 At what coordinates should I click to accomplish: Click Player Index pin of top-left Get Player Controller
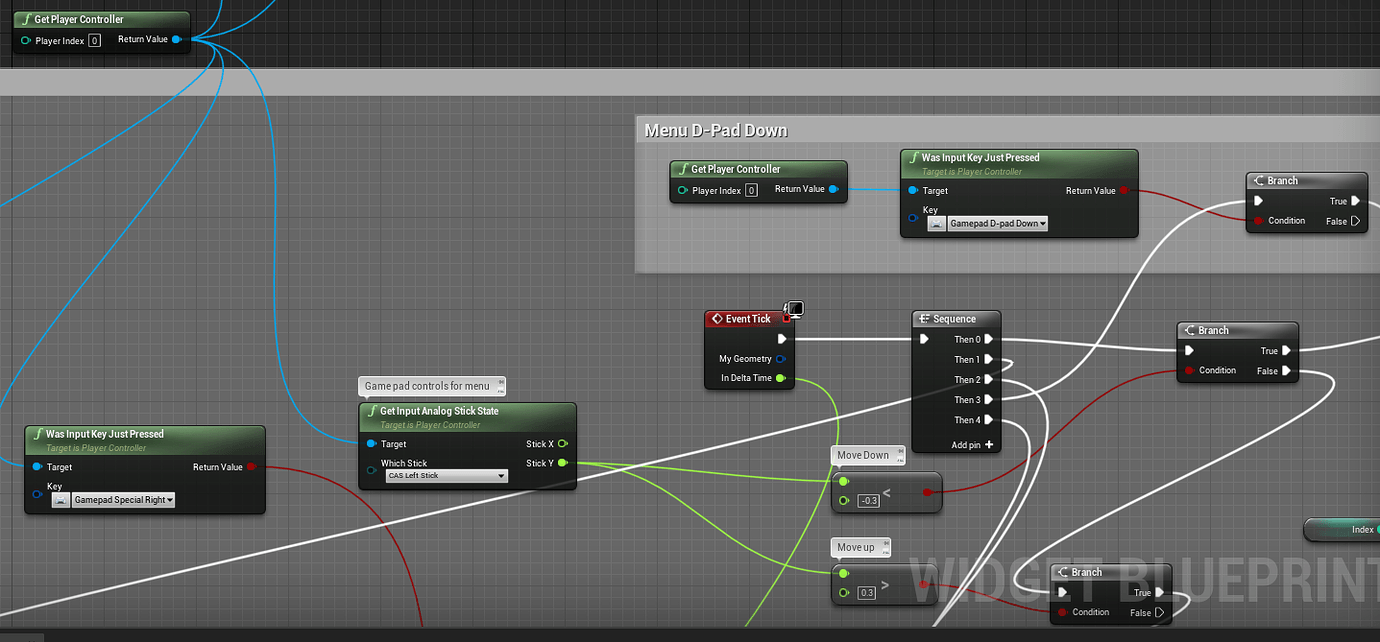[26, 41]
